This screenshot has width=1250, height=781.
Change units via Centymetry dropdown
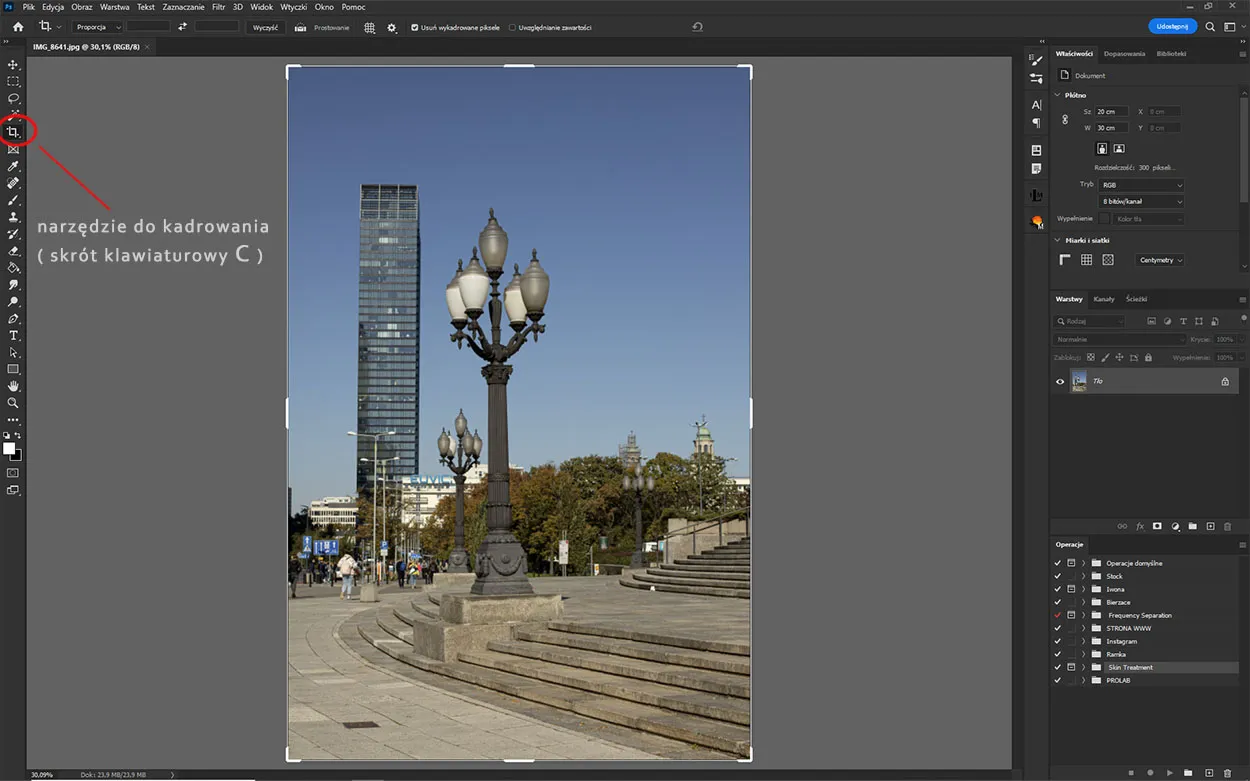[x=1158, y=259]
